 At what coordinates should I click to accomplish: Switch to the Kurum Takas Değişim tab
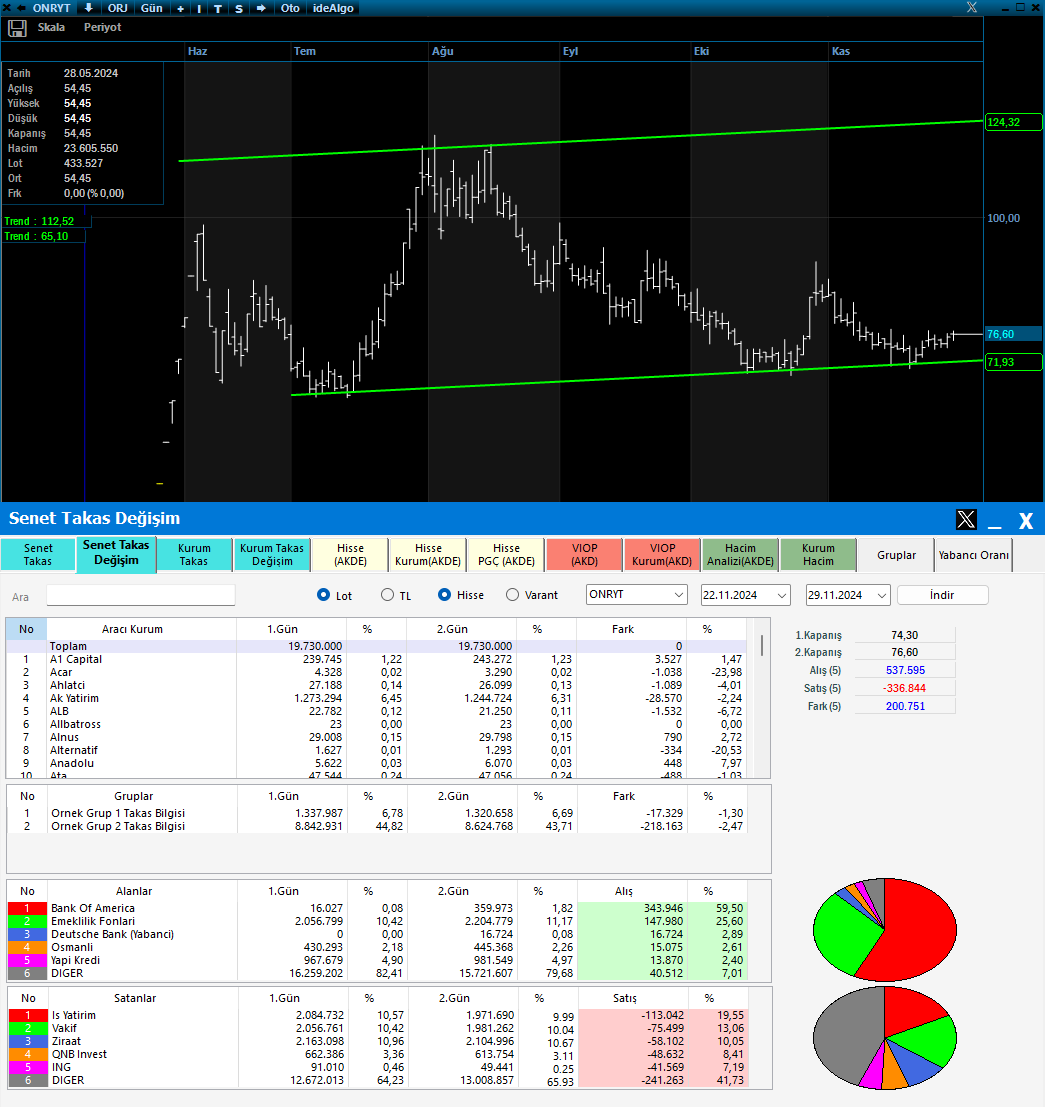272,554
